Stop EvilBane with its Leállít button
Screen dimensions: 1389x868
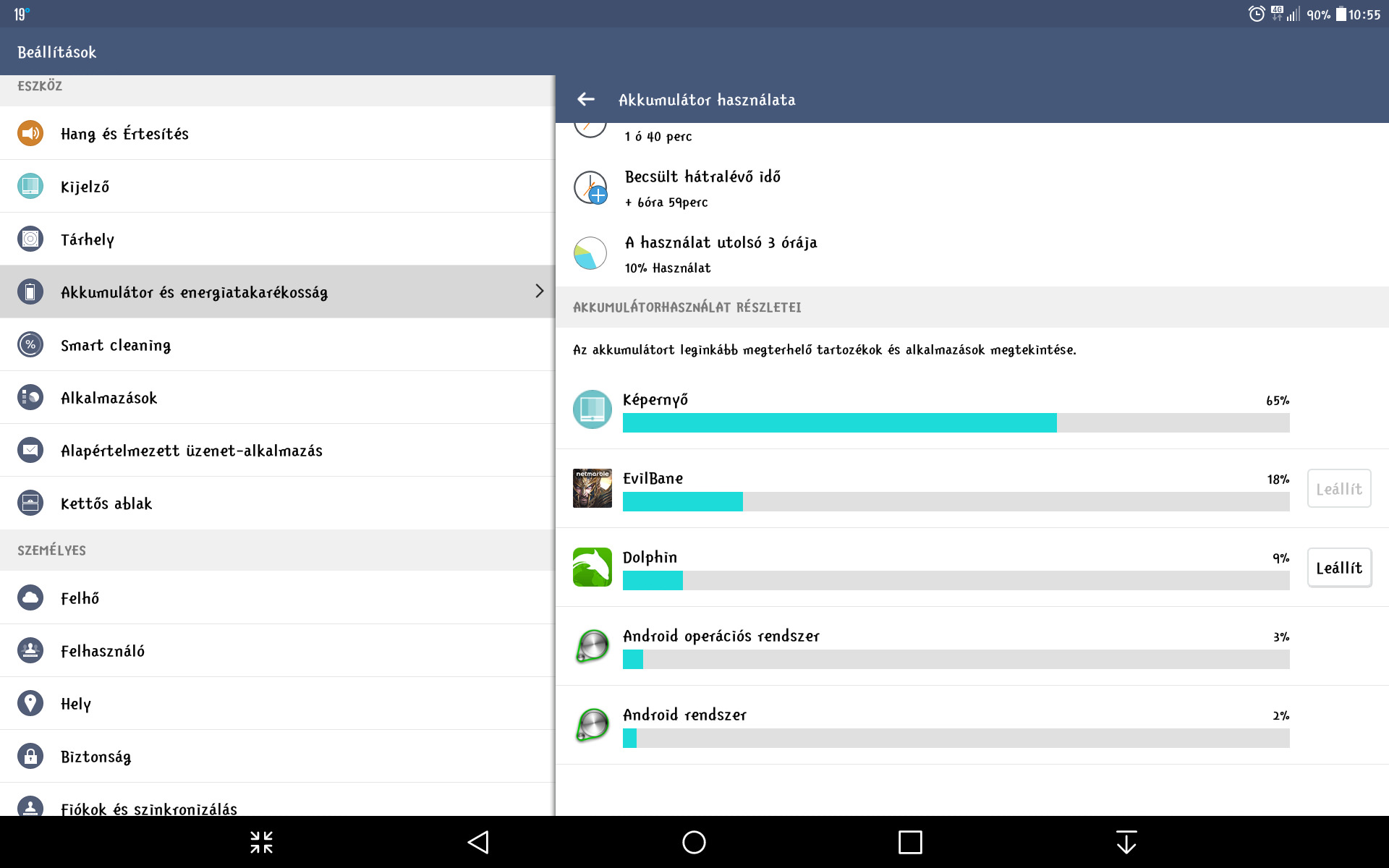click(x=1339, y=488)
